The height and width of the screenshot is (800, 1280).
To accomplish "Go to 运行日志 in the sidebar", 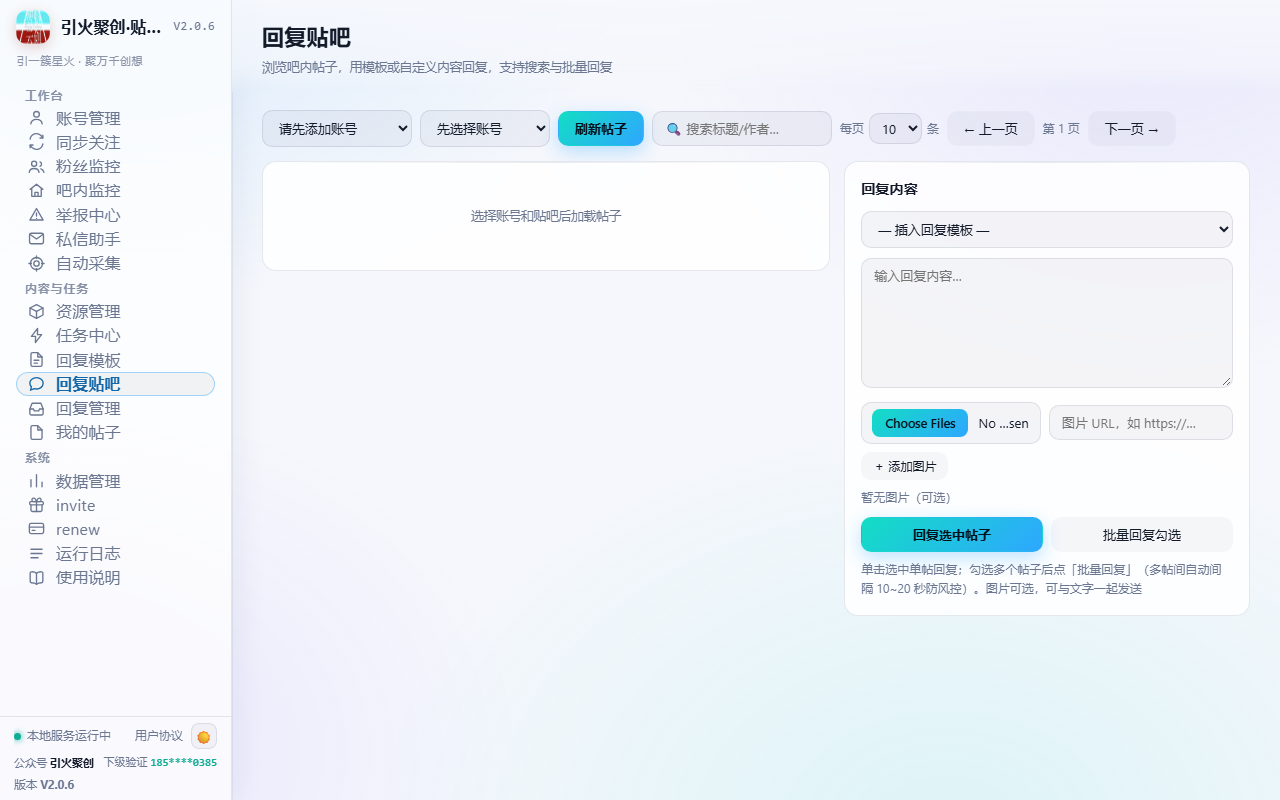I will click(115, 554).
